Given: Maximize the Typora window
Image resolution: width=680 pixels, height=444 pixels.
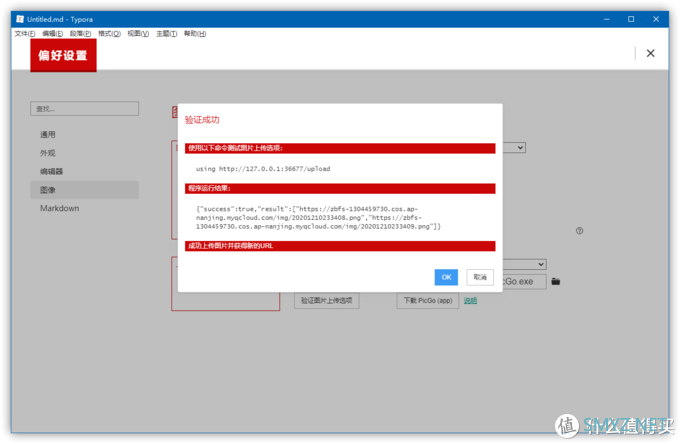Looking at the screenshot, I should pos(631,19).
